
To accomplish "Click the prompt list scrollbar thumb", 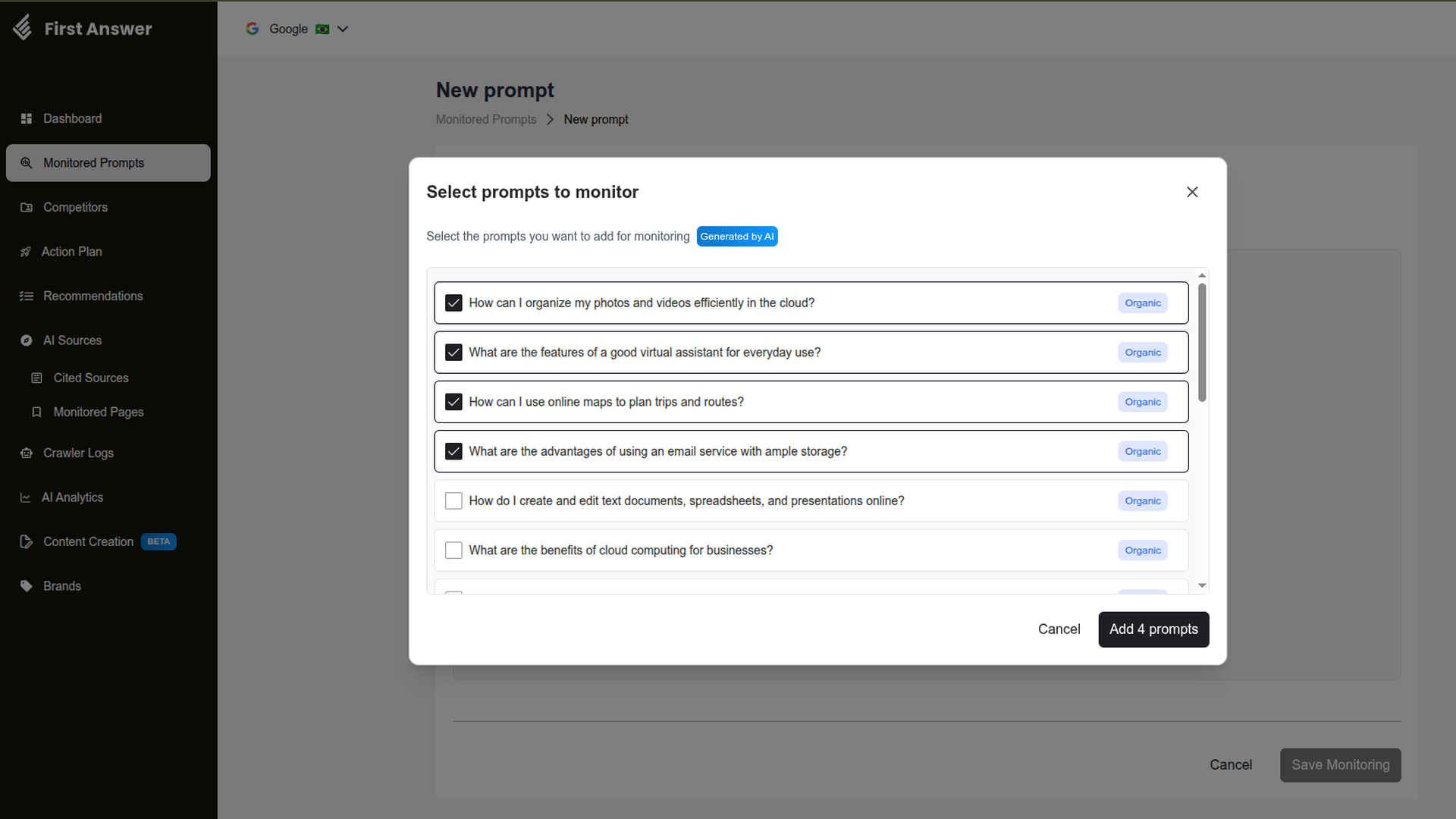I will click(1202, 343).
